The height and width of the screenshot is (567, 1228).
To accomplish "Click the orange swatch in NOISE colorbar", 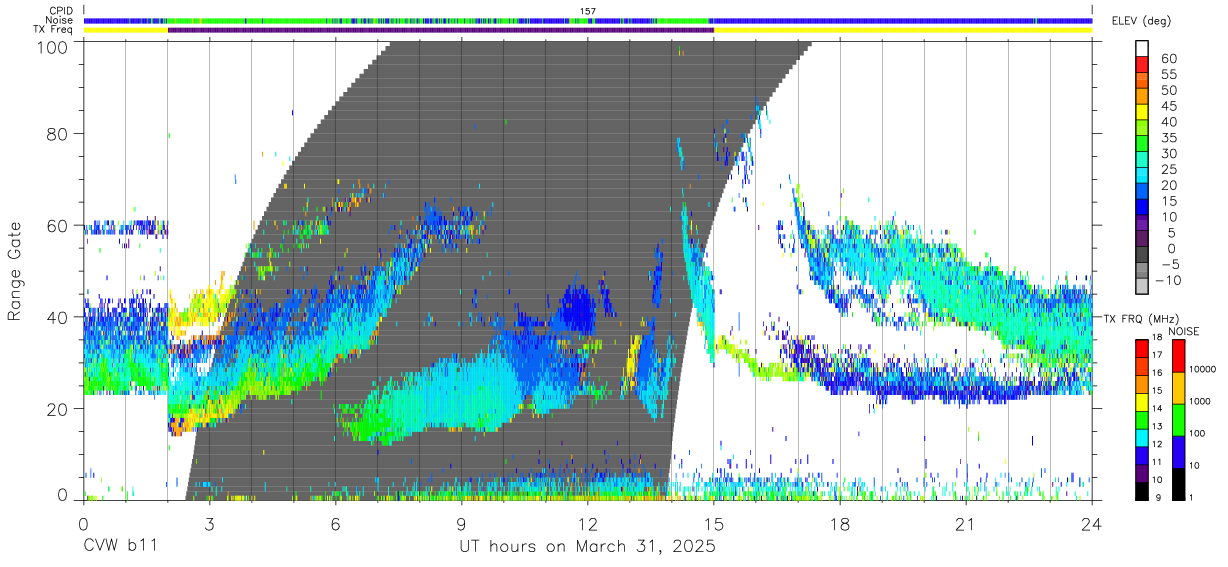I will (x=1178, y=388).
